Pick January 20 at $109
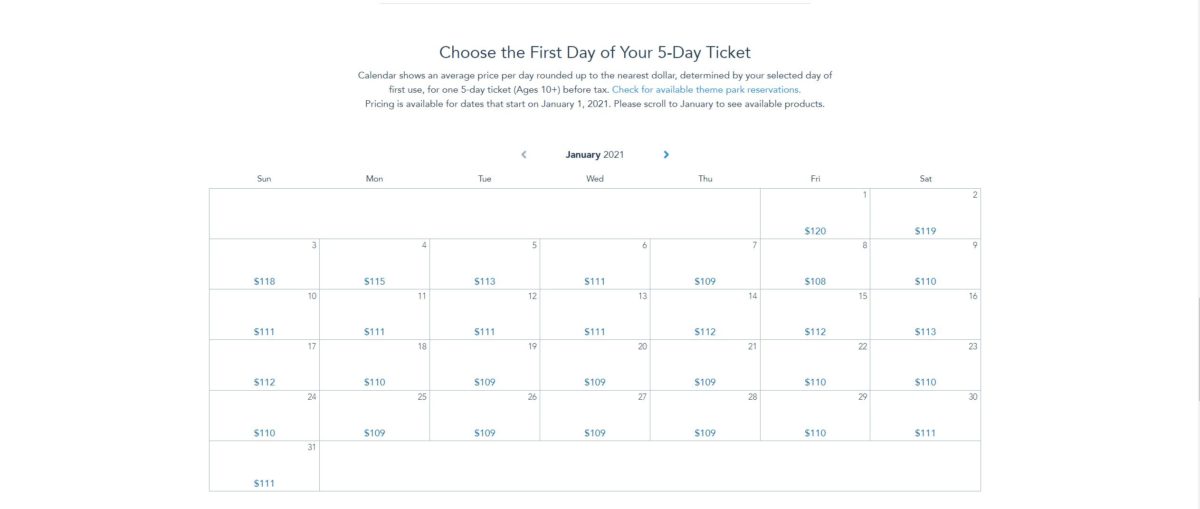Image resolution: width=1200 pixels, height=509 pixels. (595, 364)
